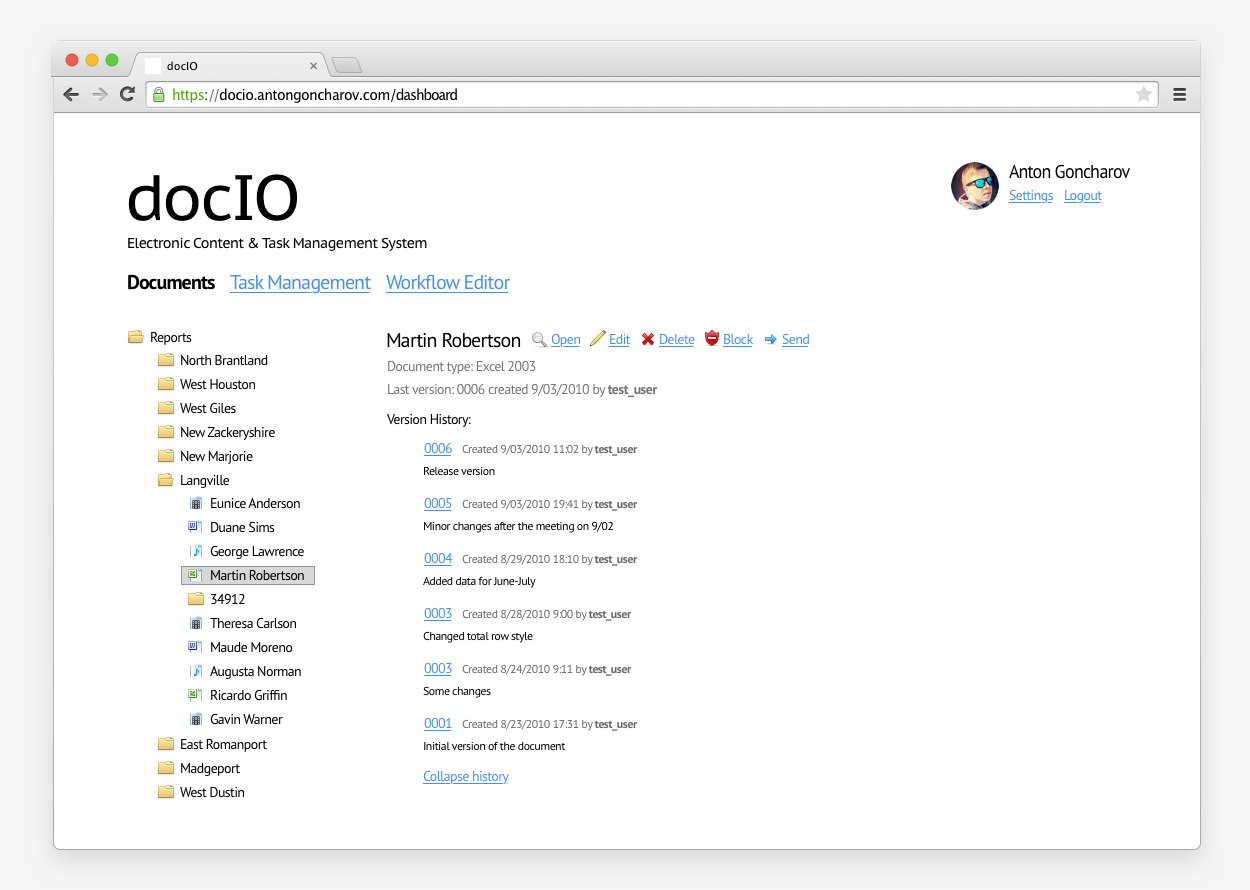Click the browser reload icon
The image size is (1250, 890).
[x=127, y=94]
